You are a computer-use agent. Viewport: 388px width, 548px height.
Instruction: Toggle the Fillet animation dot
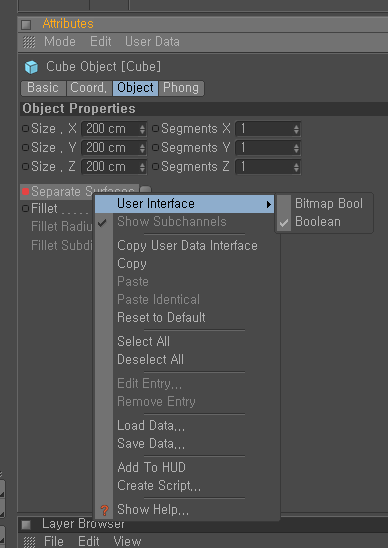tap(26, 209)
